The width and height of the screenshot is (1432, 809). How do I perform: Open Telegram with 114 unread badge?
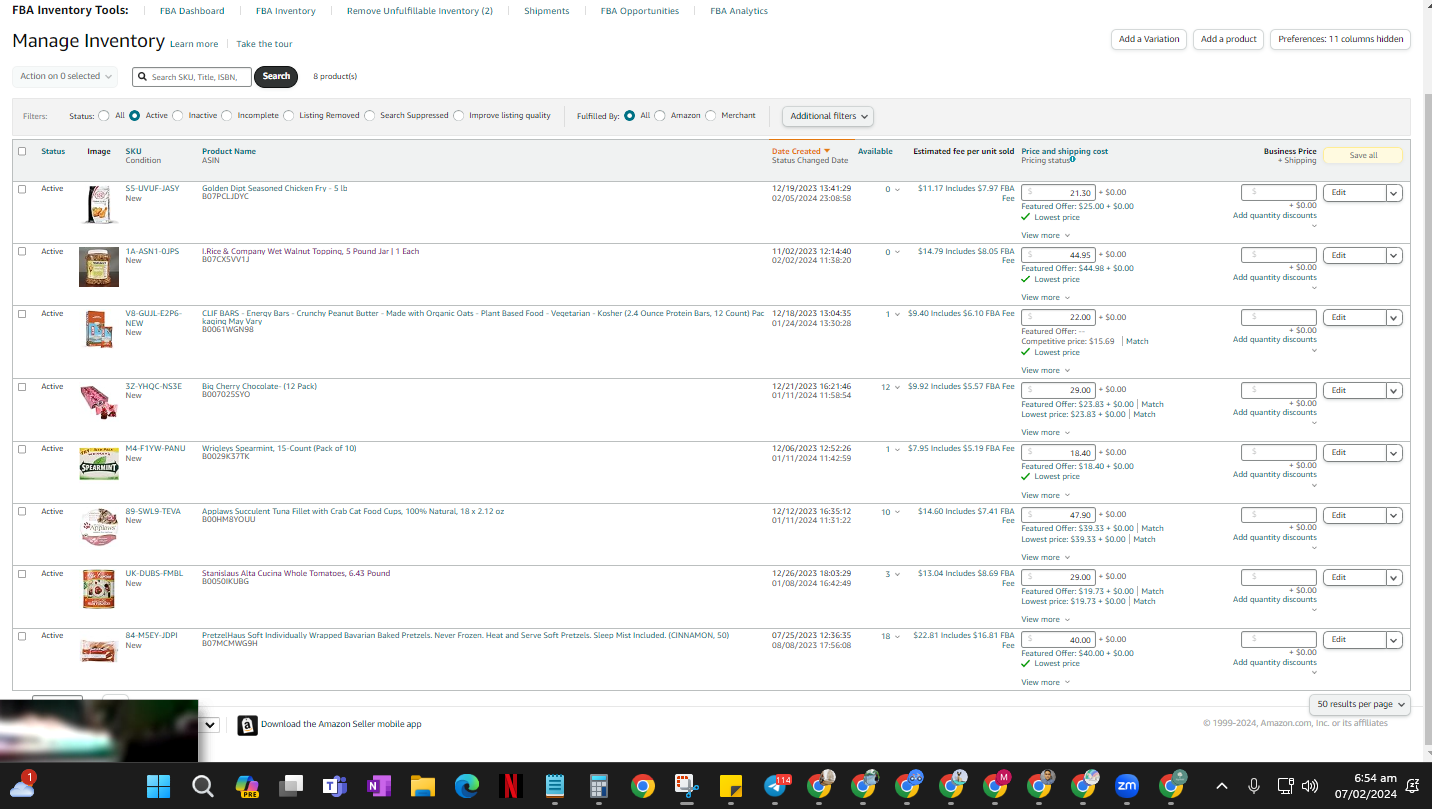click(777, 786)
